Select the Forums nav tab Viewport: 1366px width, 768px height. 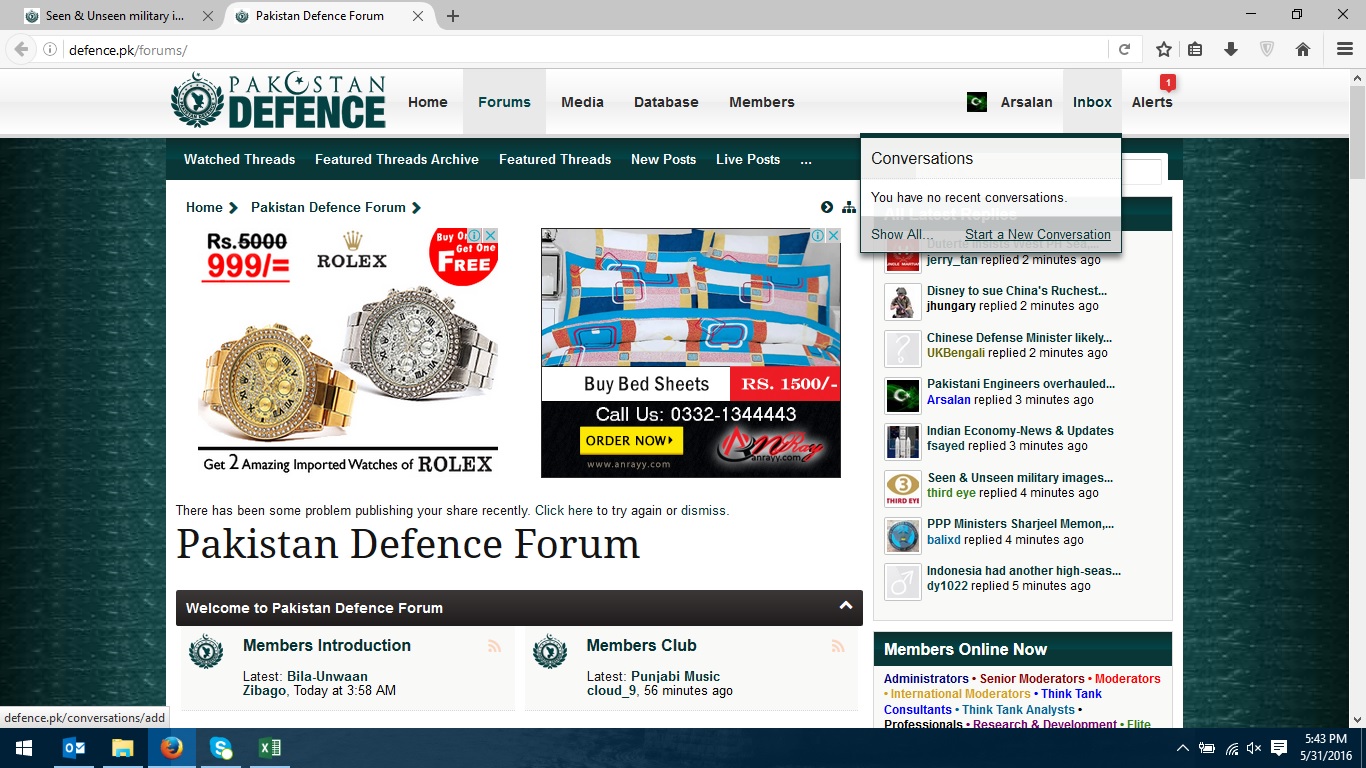[504, 102]
